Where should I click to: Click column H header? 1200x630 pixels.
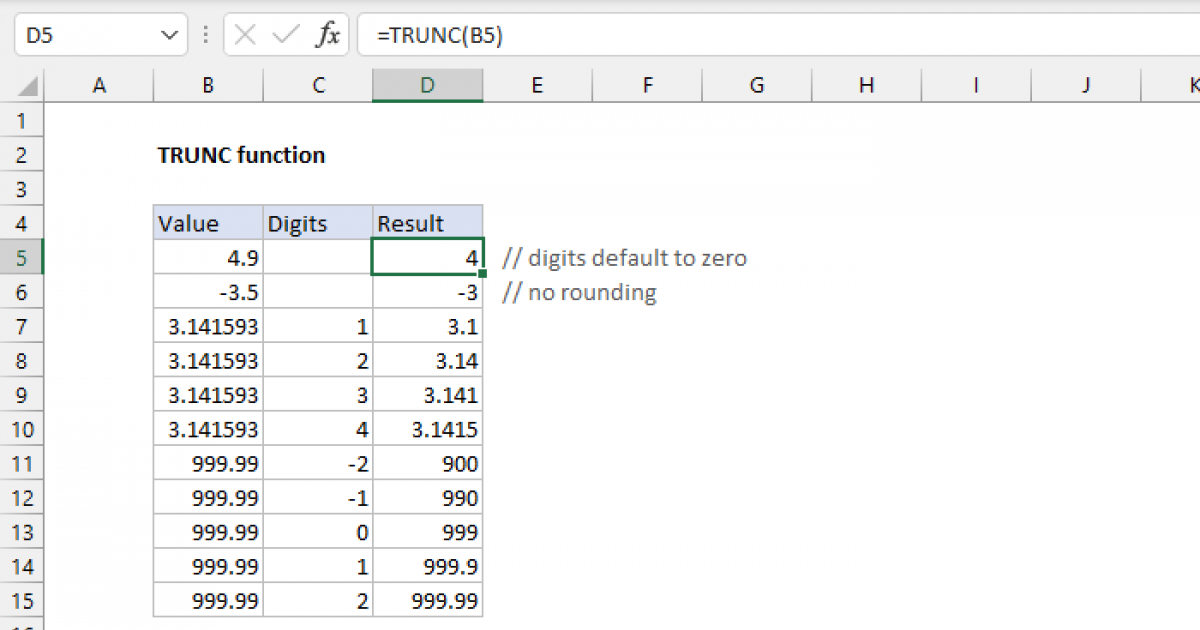tap(865, 85)
